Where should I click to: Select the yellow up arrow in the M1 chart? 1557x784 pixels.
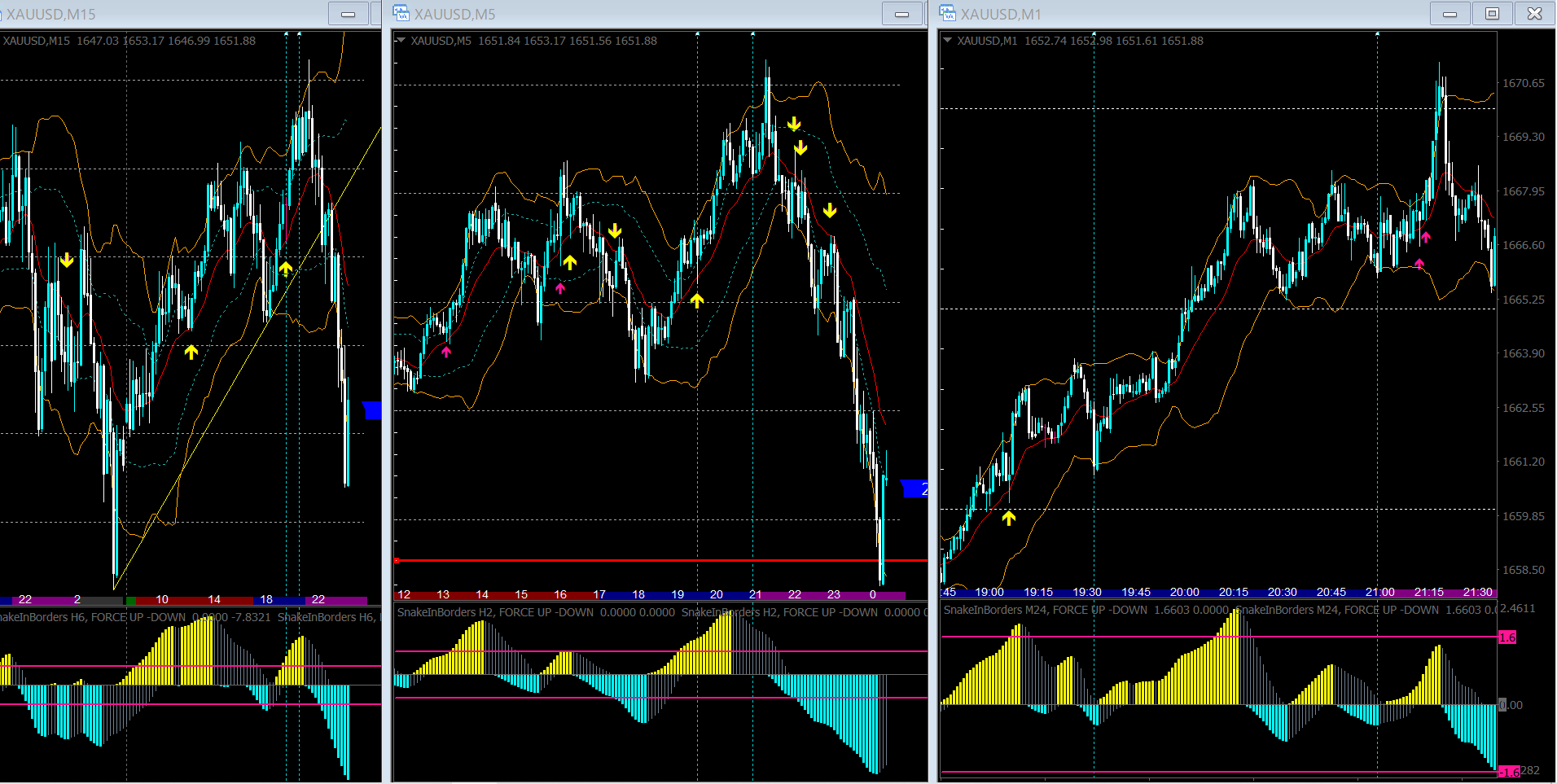point(1009,518)
